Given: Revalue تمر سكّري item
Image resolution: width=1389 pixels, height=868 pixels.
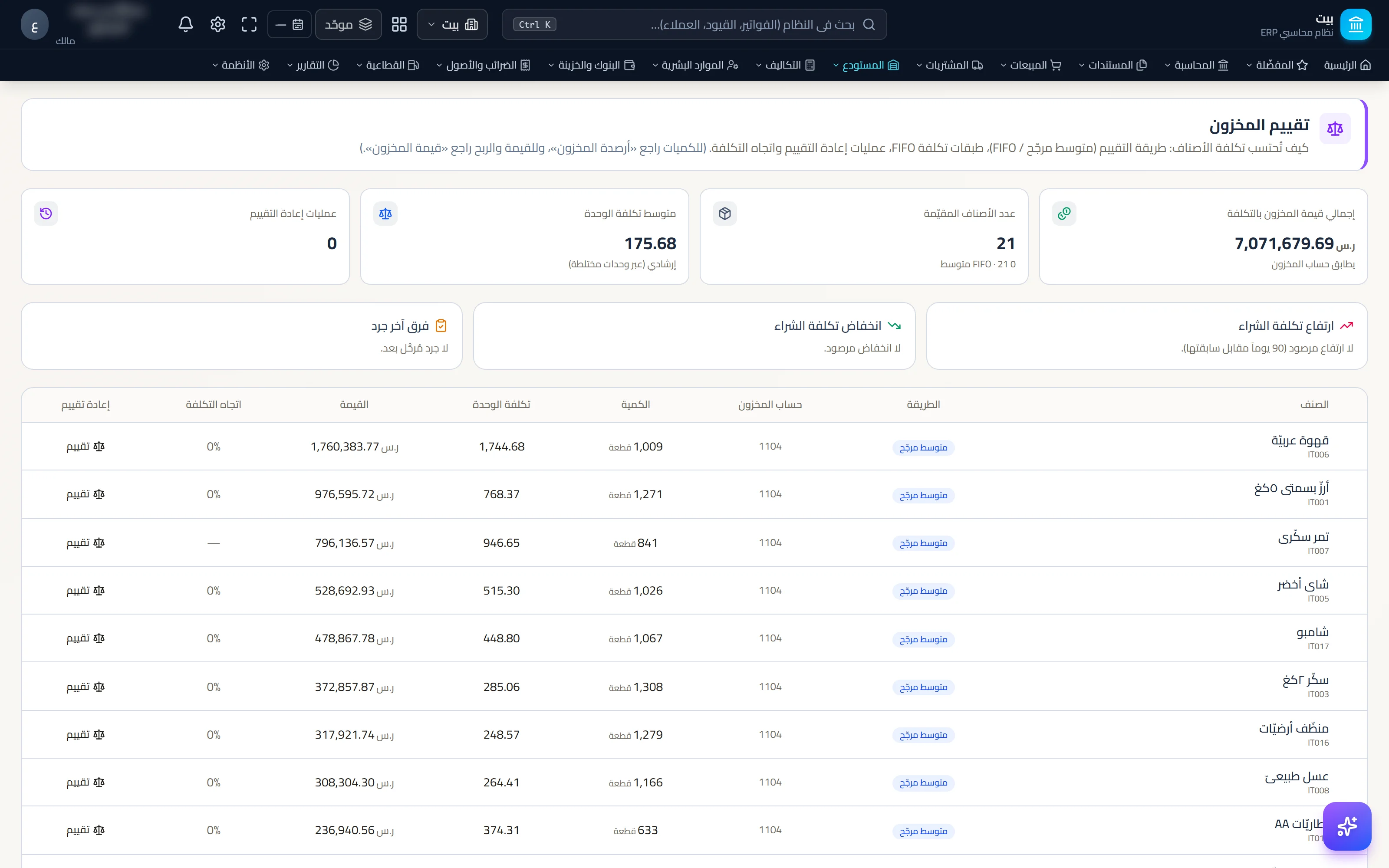Looking at the screenshot, I should coord(86,542).
